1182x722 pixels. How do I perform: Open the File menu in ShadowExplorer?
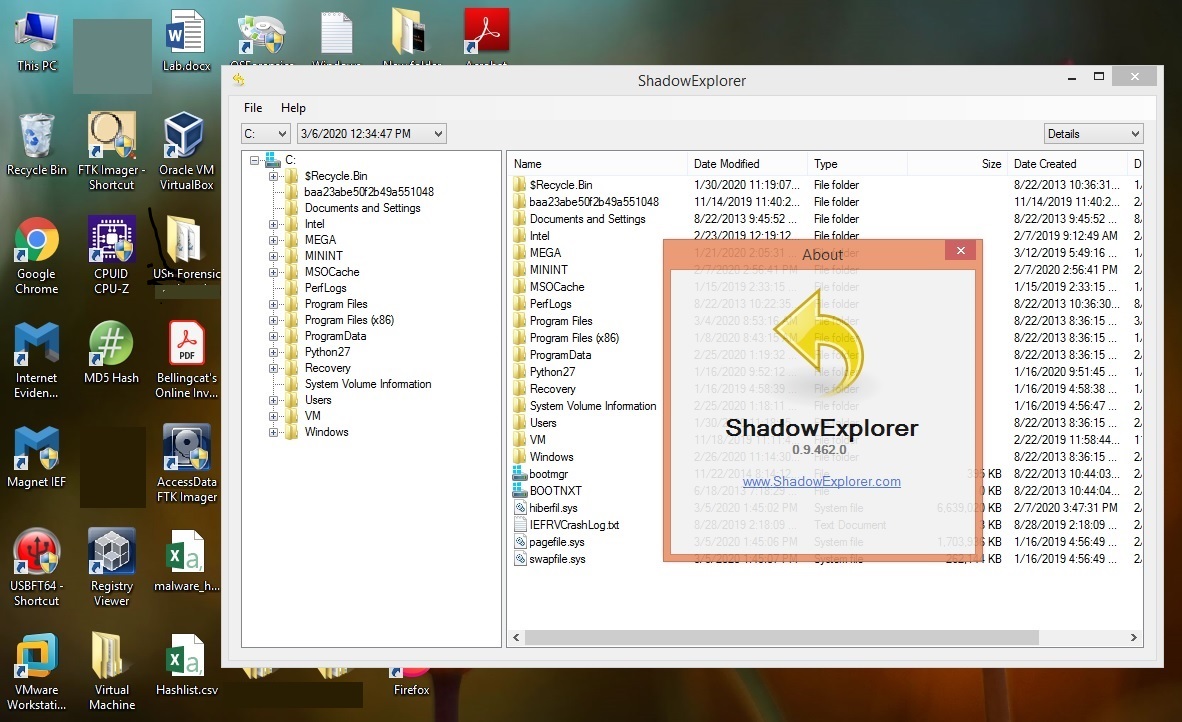point(252,108)
